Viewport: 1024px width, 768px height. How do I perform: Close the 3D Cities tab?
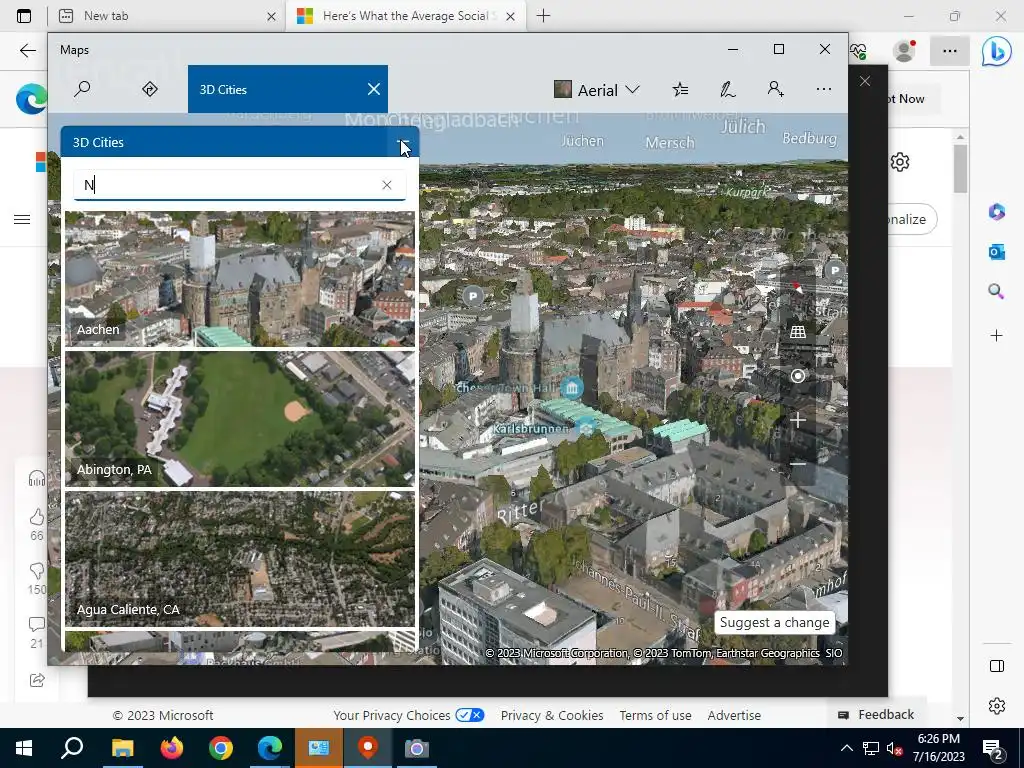click(x=374, y=89)
